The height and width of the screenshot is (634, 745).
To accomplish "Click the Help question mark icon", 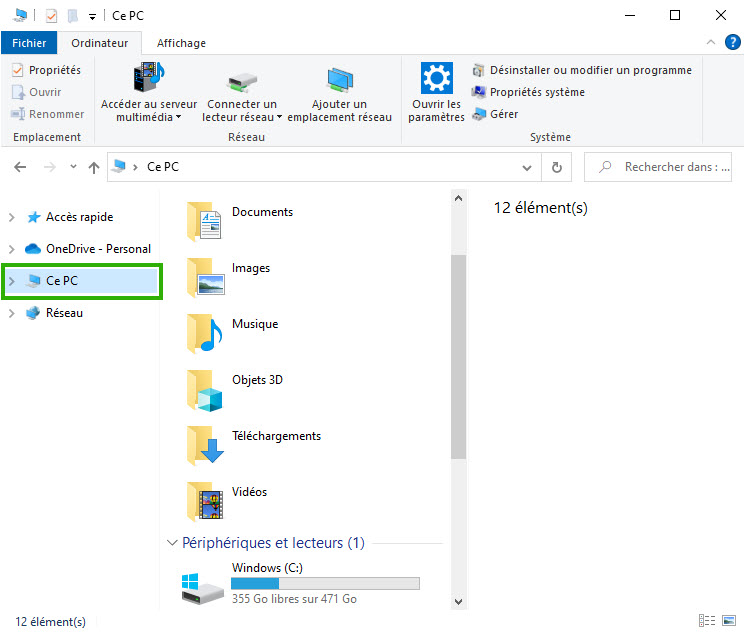I will [x=733, y=42].
